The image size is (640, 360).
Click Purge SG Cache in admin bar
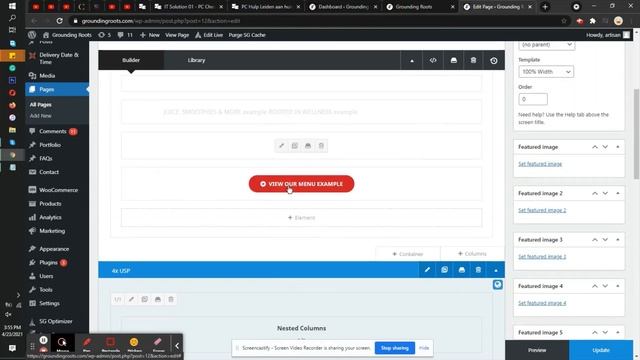pos(247,35)
